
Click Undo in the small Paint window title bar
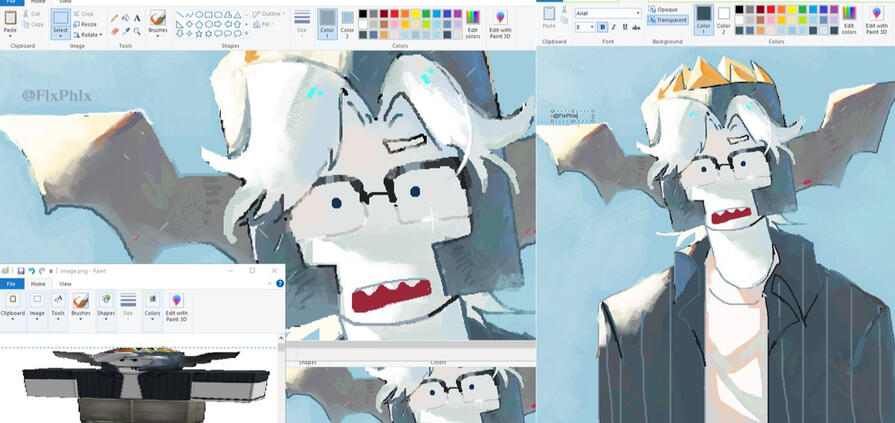click(32, 270)
